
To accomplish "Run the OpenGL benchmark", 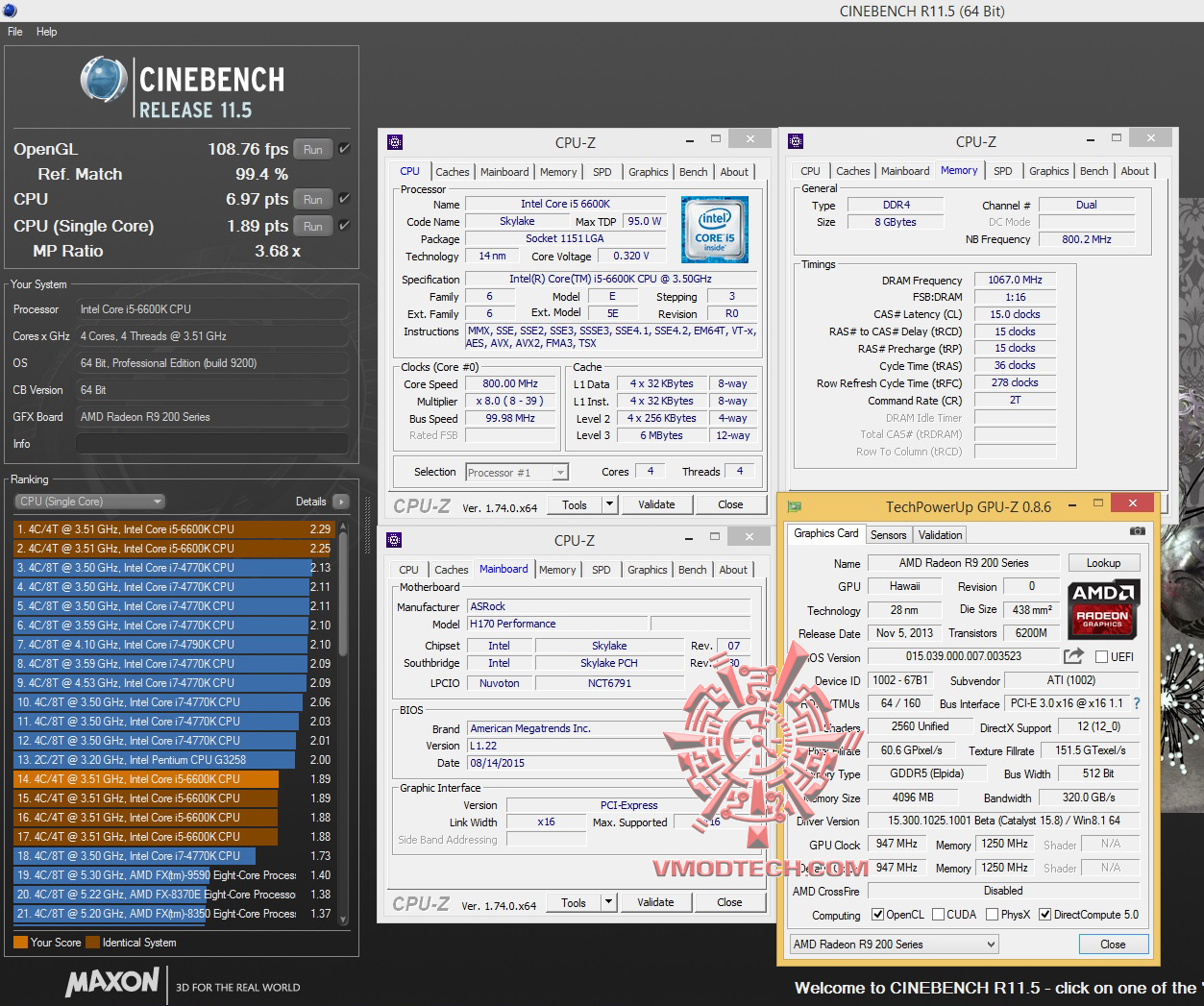I will point(313,149).
